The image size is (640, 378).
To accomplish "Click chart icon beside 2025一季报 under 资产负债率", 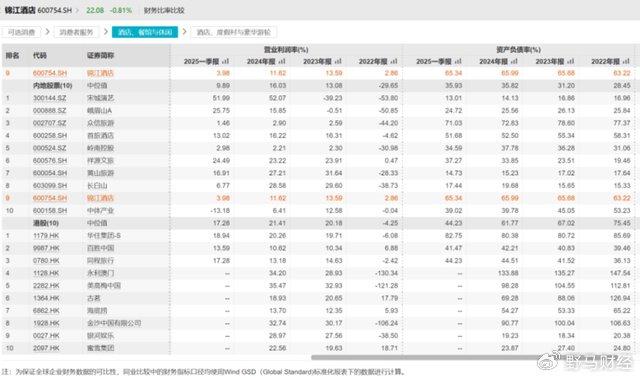I will (458, 62).
